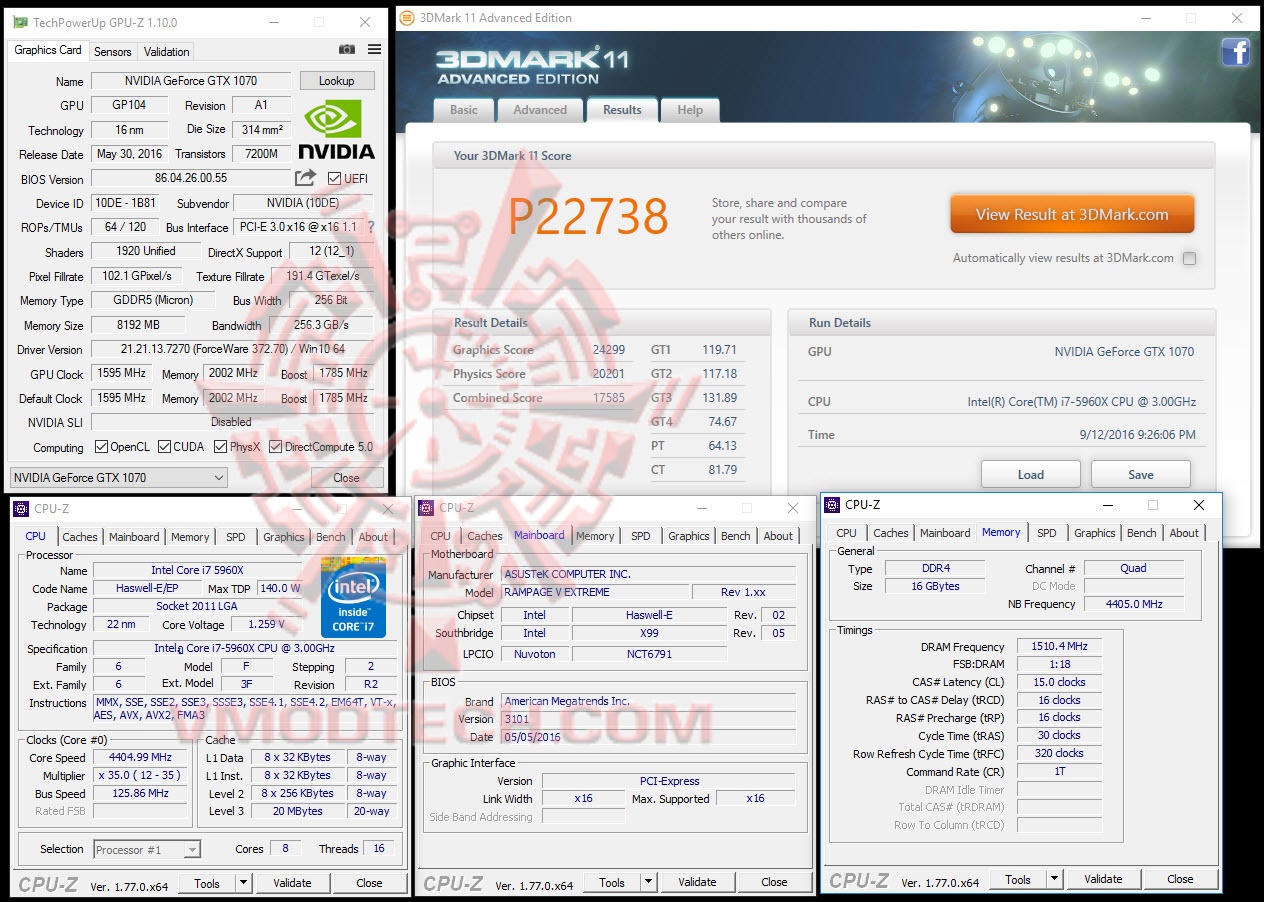The width and height of the screenshot is (1264, 902).
Task: Click the BIOS share/export arrow icon
Action: [x=305, y=178]
